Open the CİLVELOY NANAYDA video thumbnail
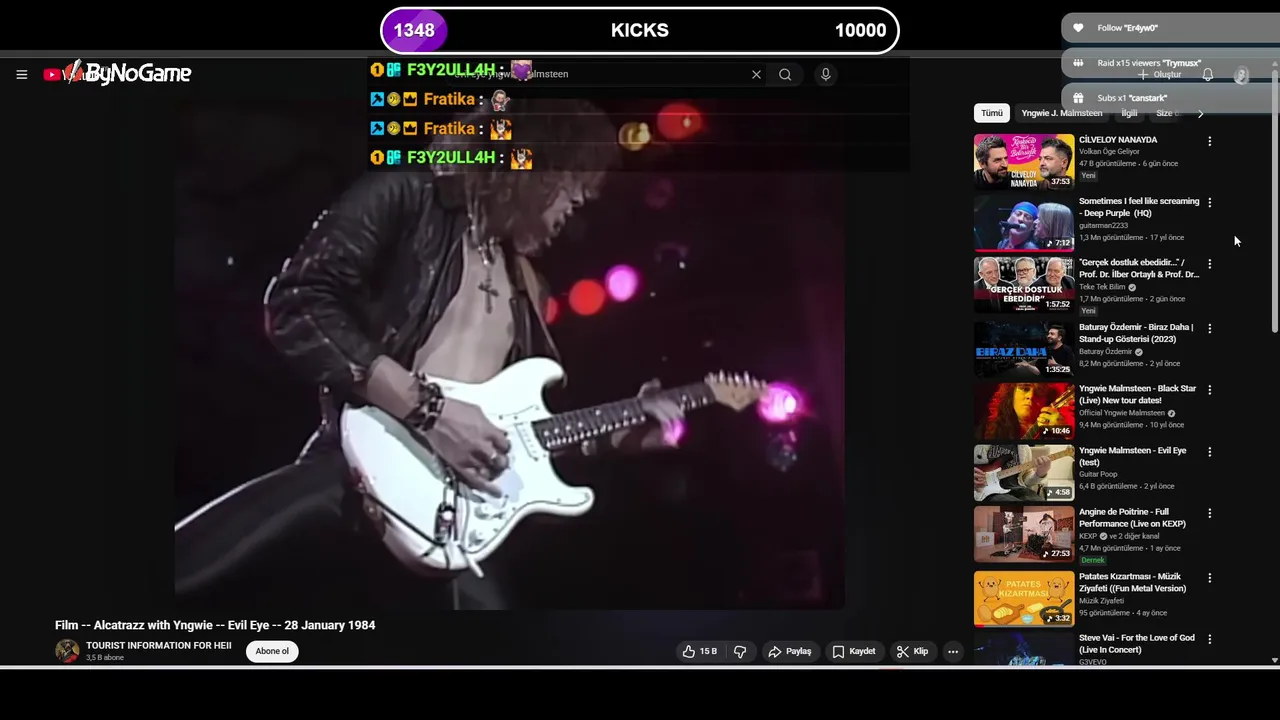This screenshot has width=1280, height=720. (x=1024, y=161)
